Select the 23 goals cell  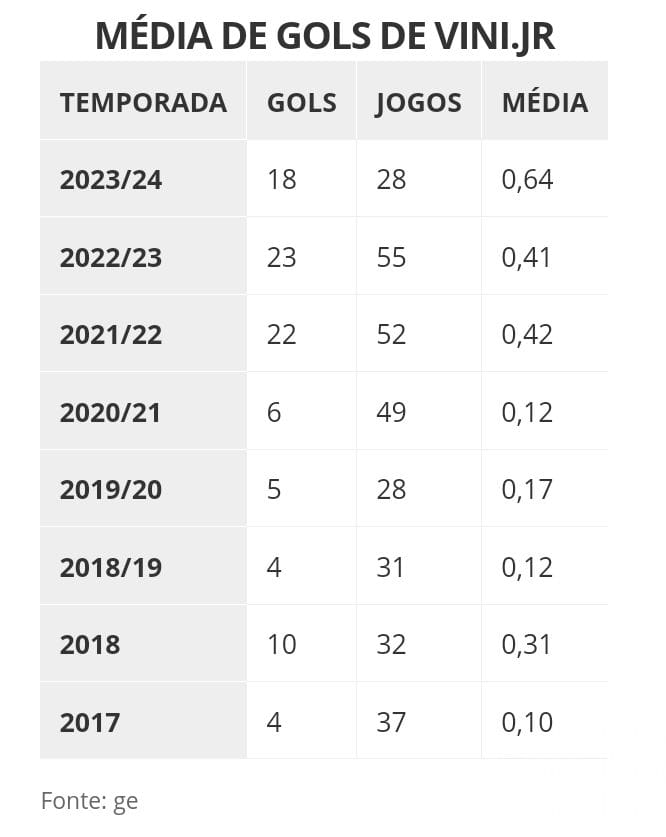pos(282,258)
